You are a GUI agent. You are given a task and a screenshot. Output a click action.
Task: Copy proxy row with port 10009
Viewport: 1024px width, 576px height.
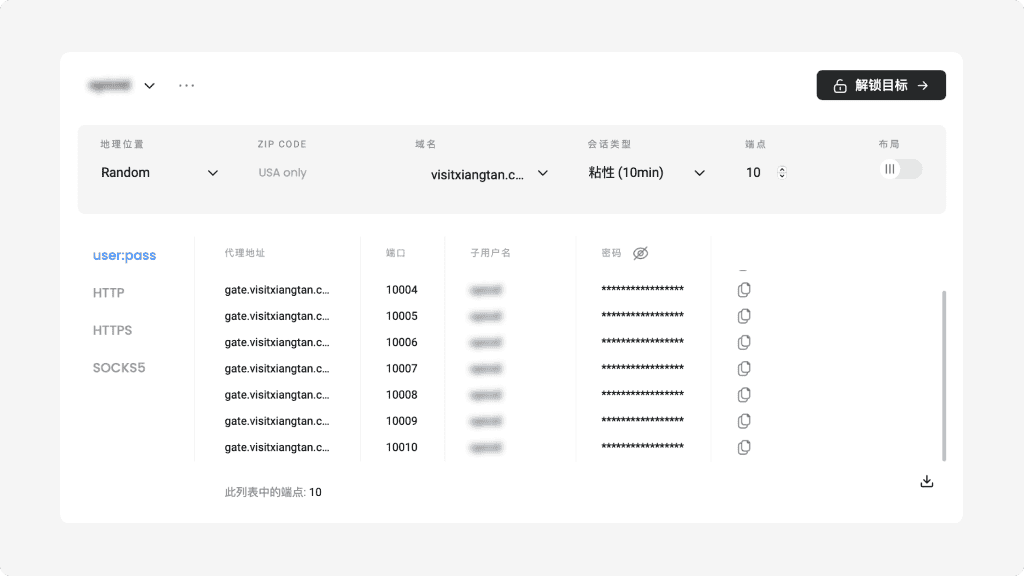pyautogui.click(x=743, y=421)
